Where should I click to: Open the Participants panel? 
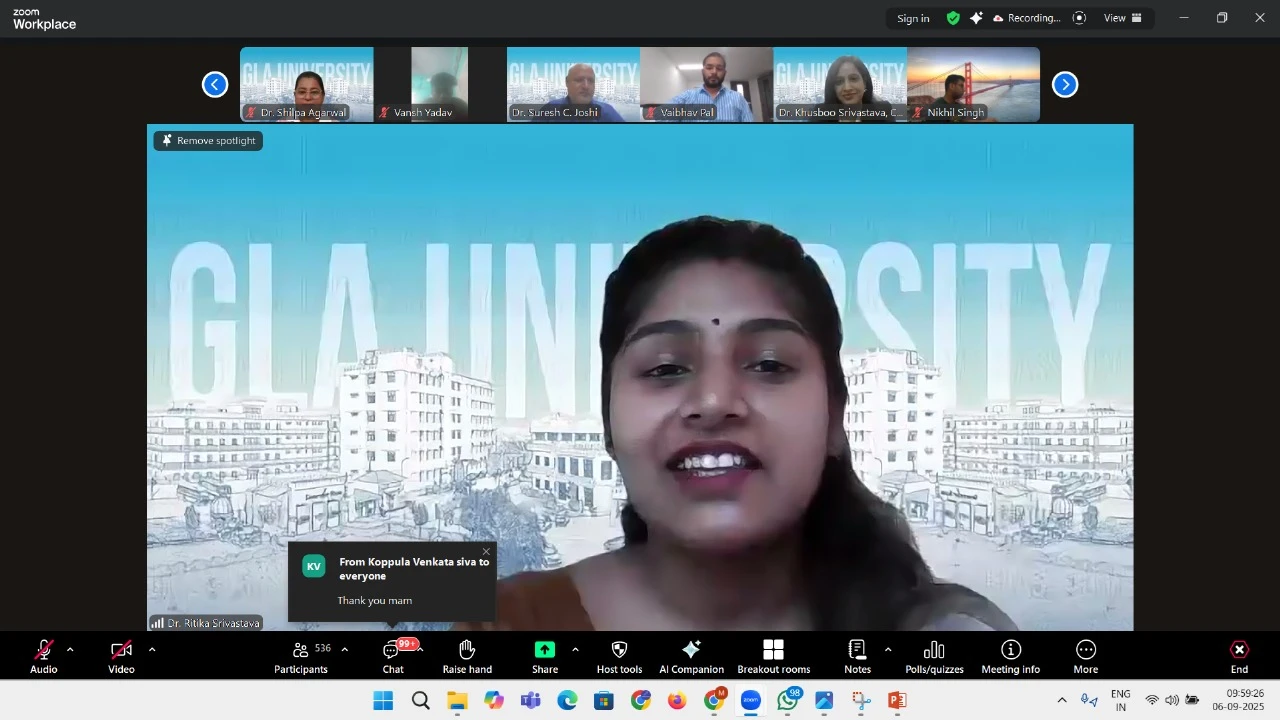coord(301,657)
